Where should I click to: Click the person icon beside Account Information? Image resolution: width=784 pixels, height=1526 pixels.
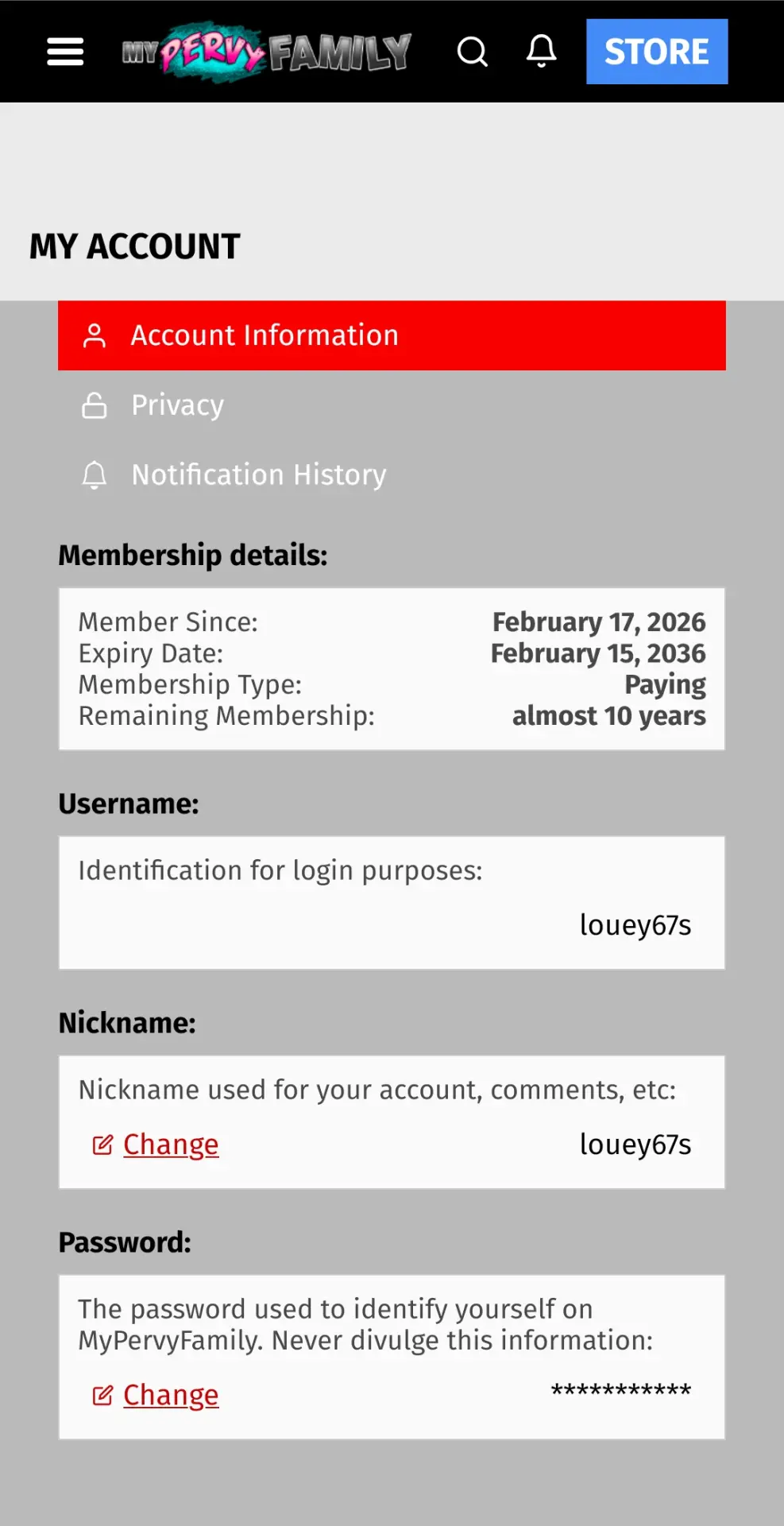[95, 335]
